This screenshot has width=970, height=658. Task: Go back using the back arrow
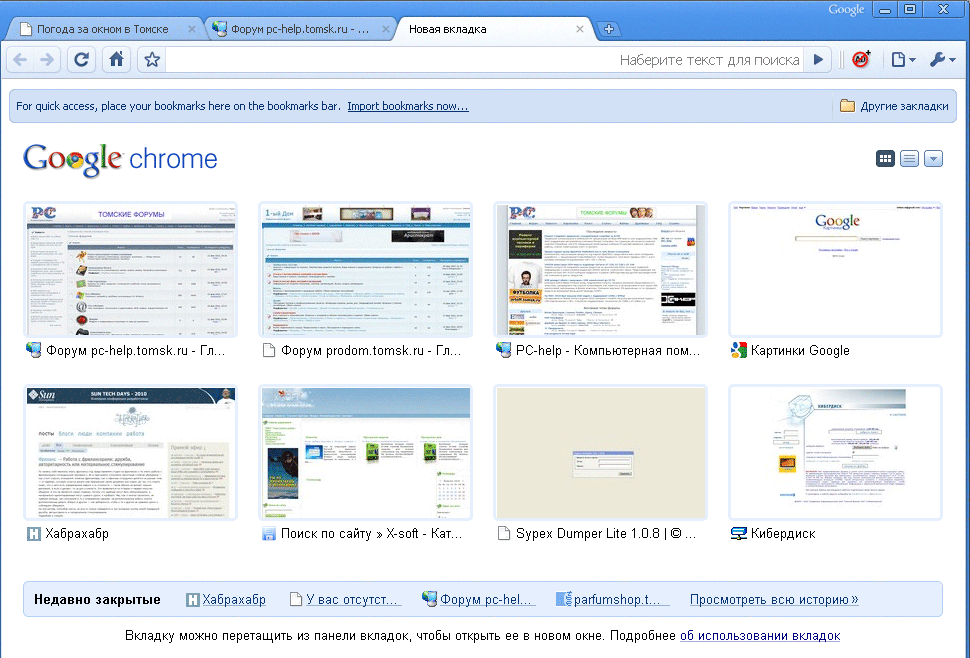[x=20, y=60]
